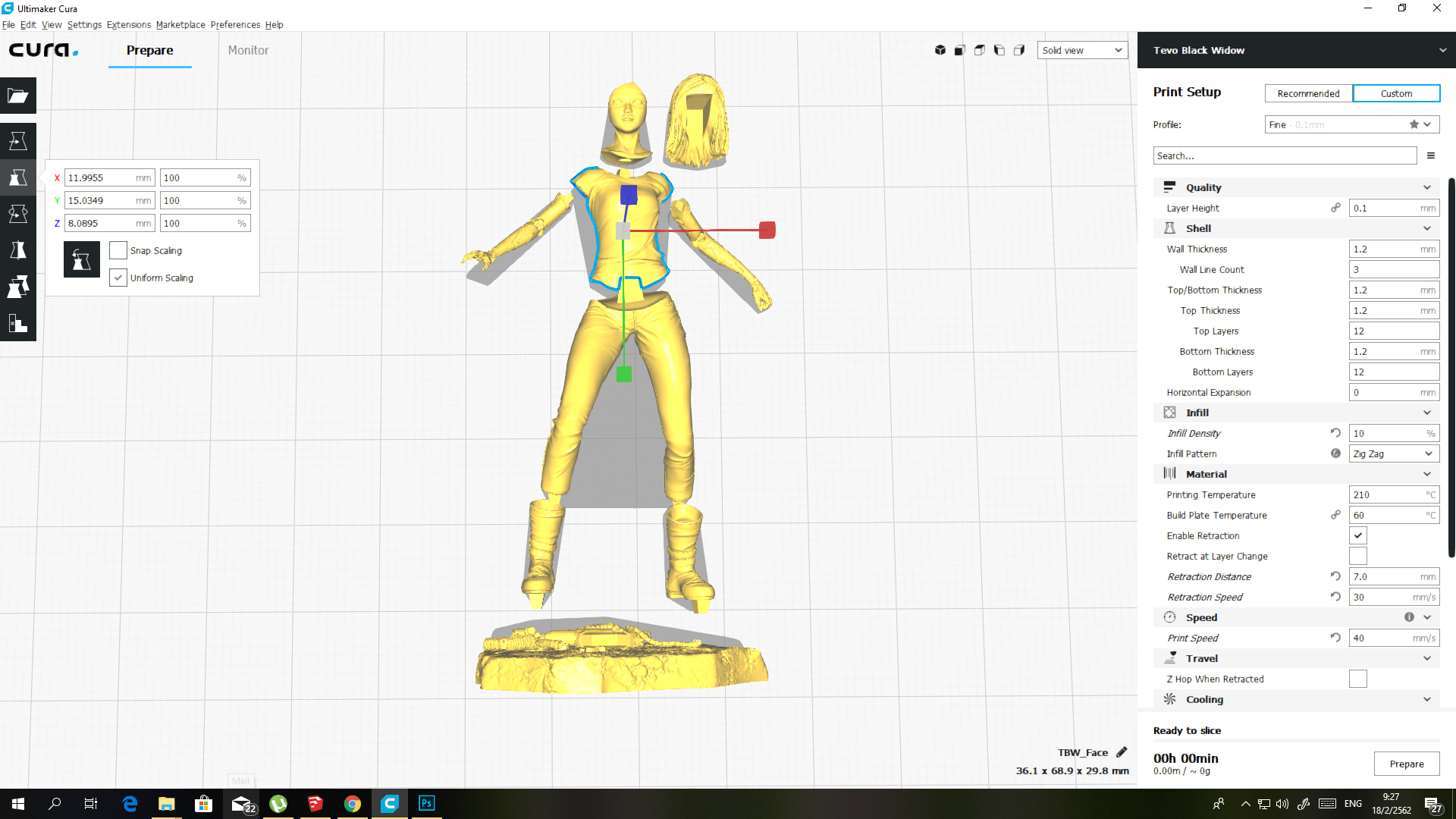Select the Support Blocker tool

point(18,323)
